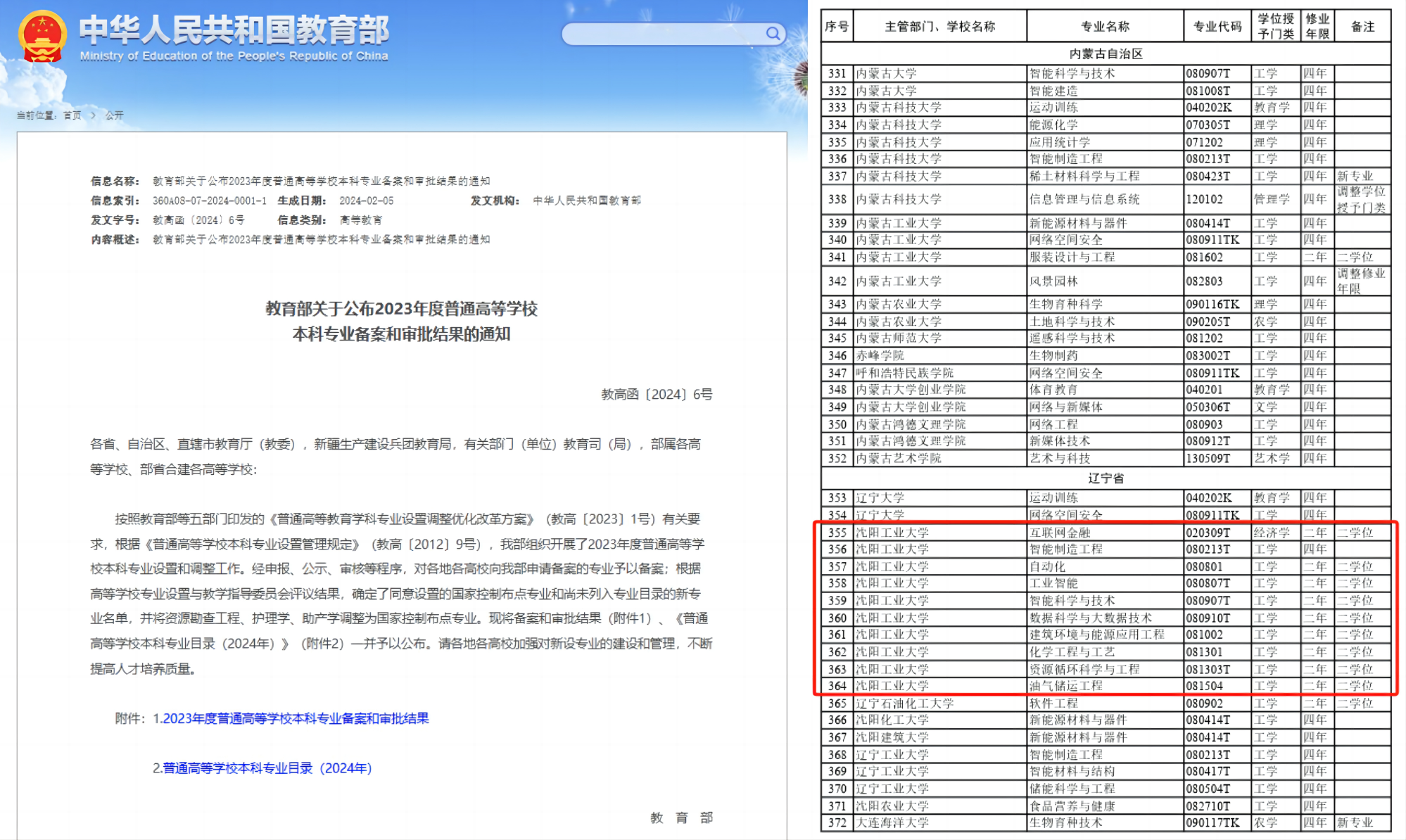Focus the site search input field
Screen dimensions: 1406x840
pyautogui.click(x=661, y=34)
